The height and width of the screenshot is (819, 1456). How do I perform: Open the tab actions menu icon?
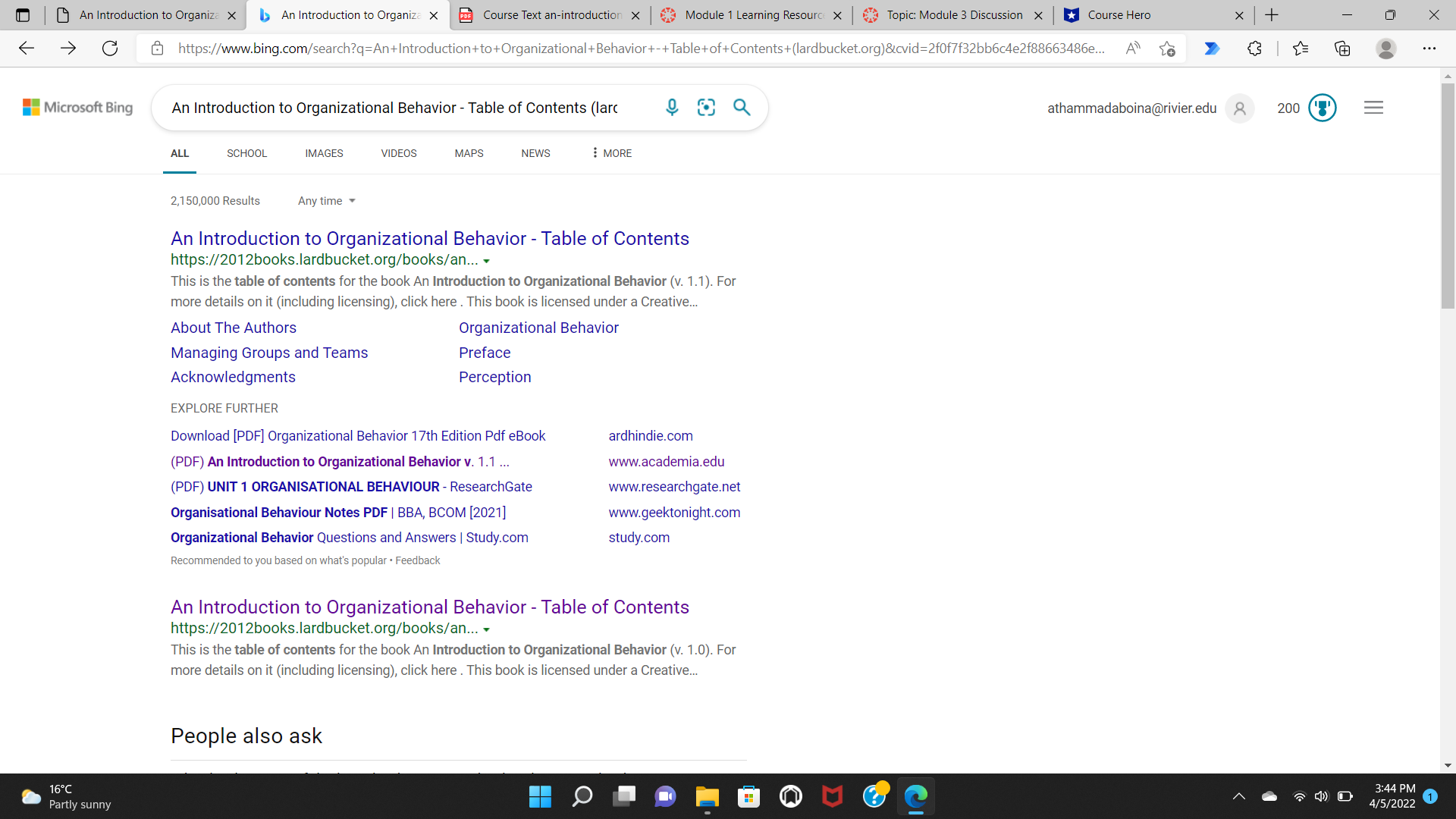click(x=23, y=15)
